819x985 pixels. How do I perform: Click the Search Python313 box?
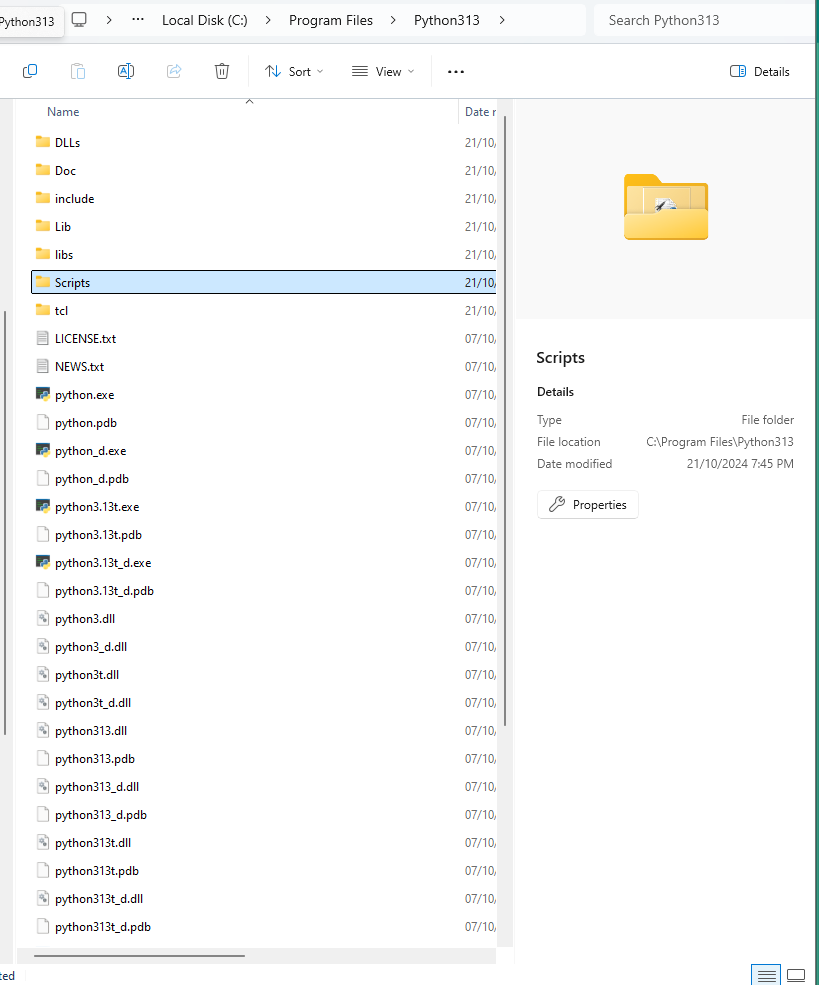click(703, 20)
